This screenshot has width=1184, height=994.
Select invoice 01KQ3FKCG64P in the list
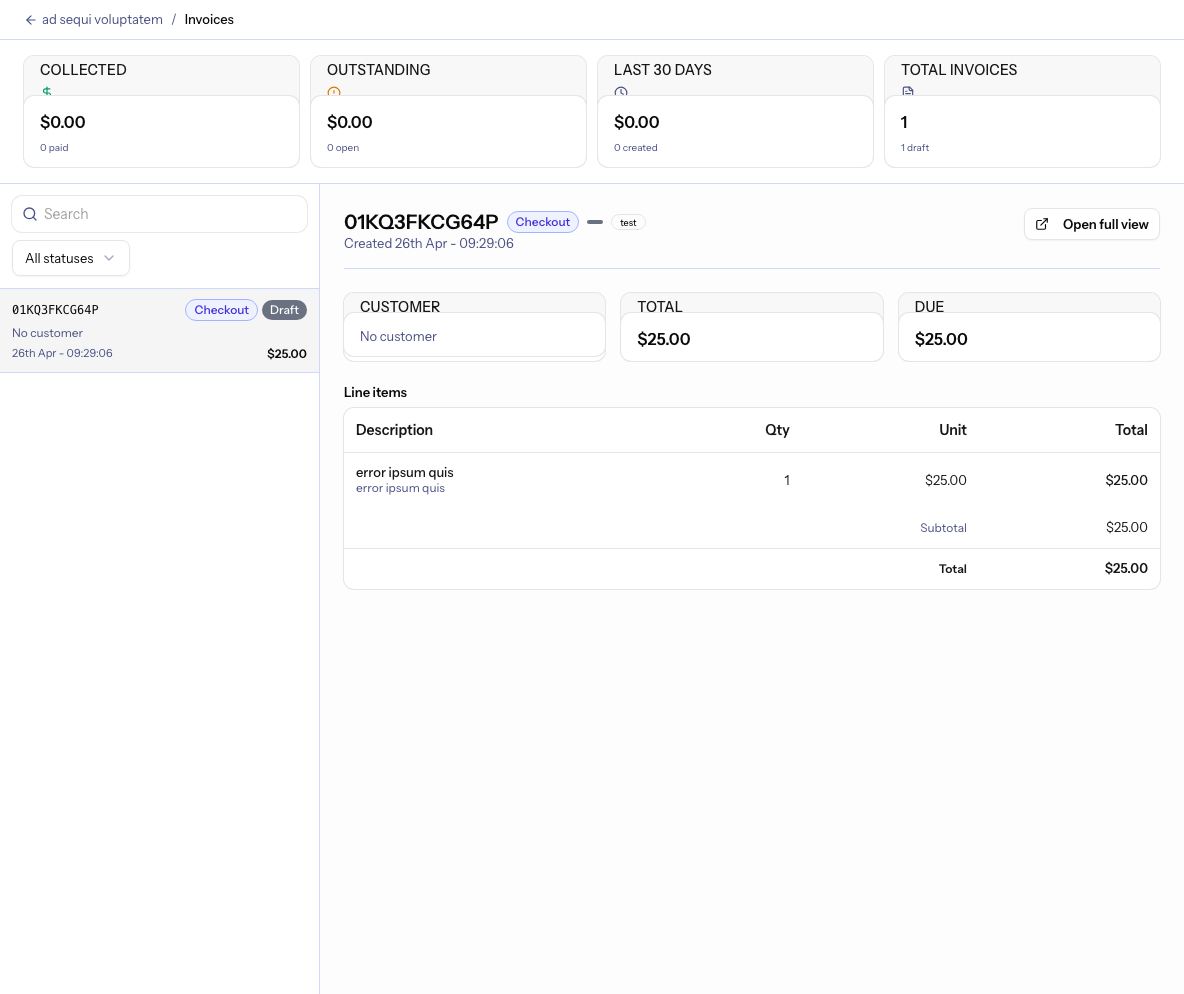(x=159, y=331)
